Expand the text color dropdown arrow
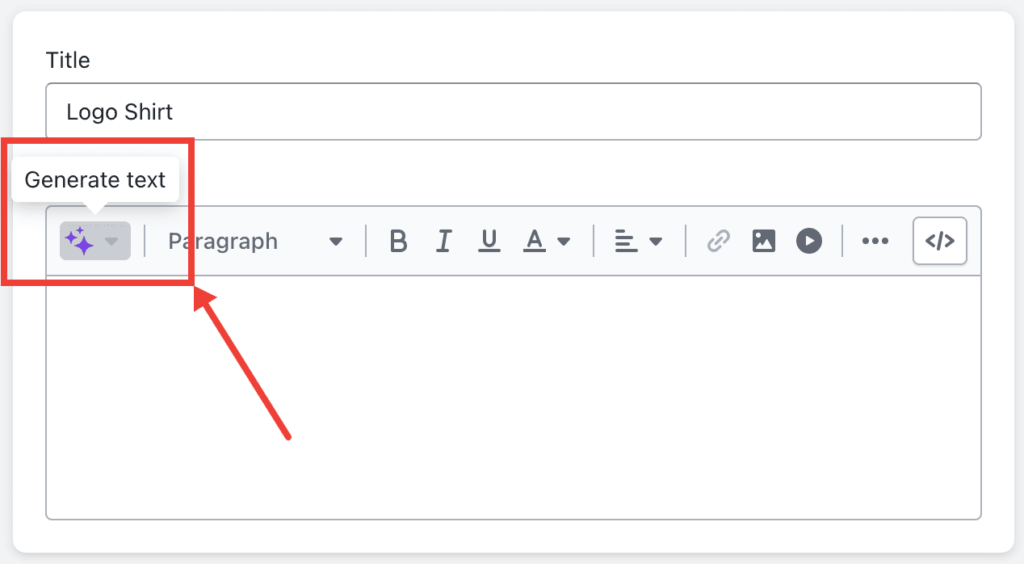Image resolution: width=1024 pixels, height=564 pixels. pos(564,242)
